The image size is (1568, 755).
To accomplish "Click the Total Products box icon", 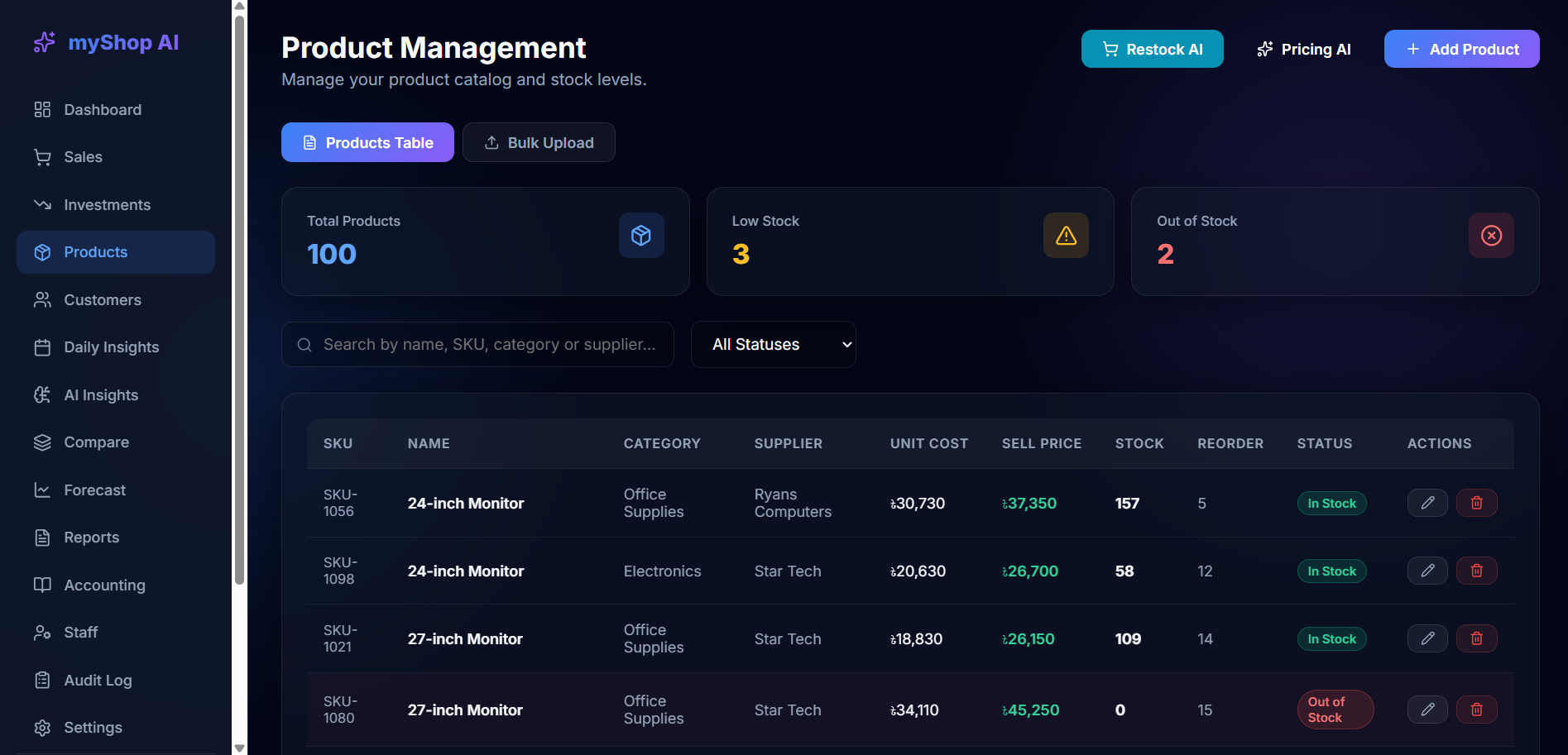I will (x=641, y=236).
